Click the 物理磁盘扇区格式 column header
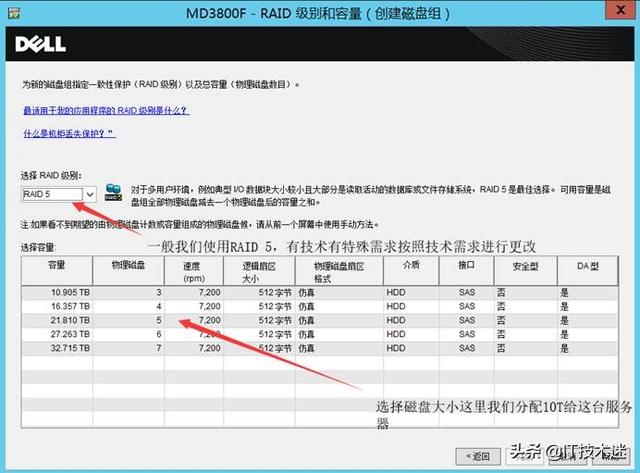Screen dimensions: 640x473 pyautogui.click(x=339, y=271)
